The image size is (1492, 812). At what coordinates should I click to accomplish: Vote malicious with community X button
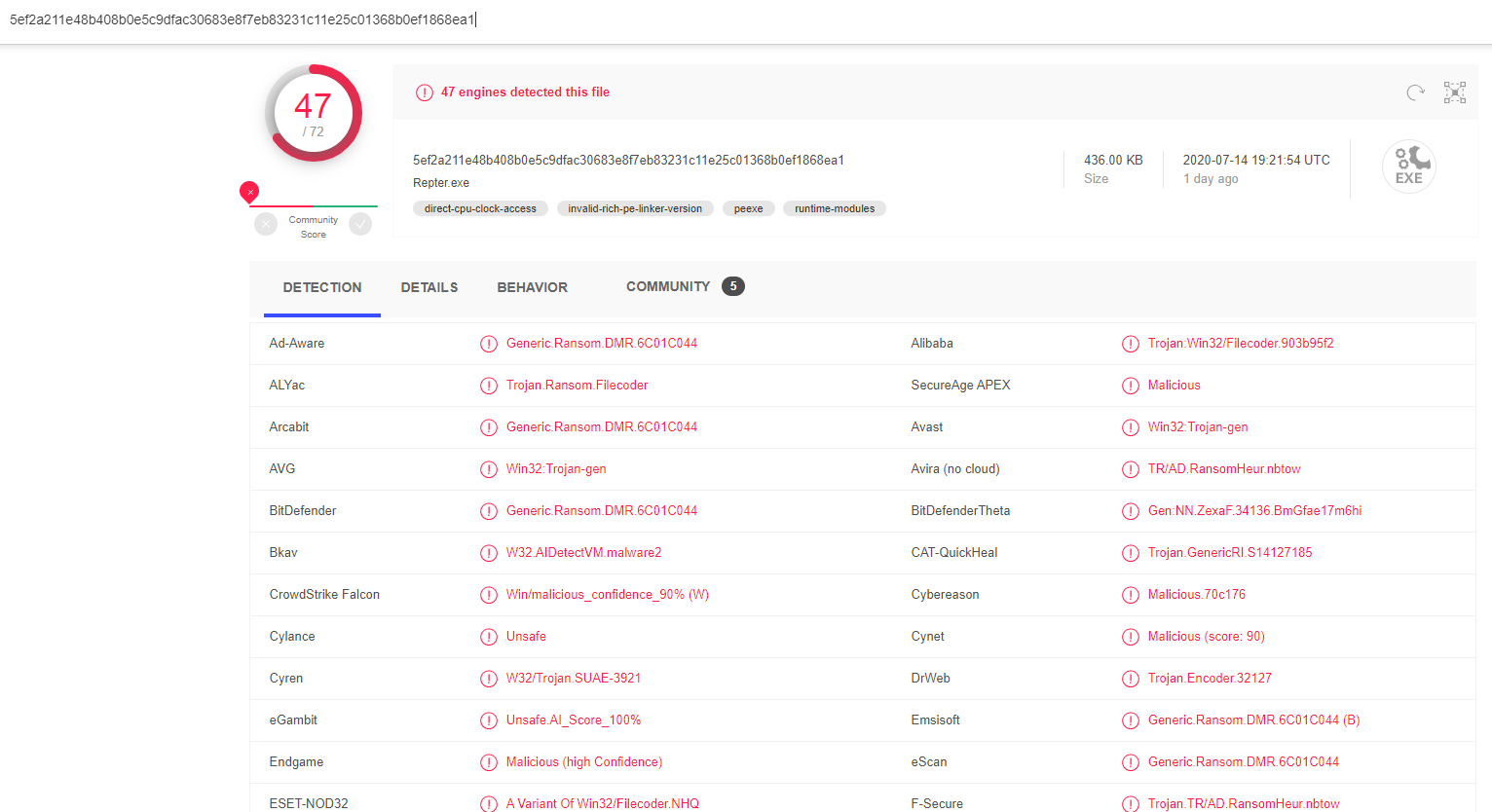coord(266,225)
